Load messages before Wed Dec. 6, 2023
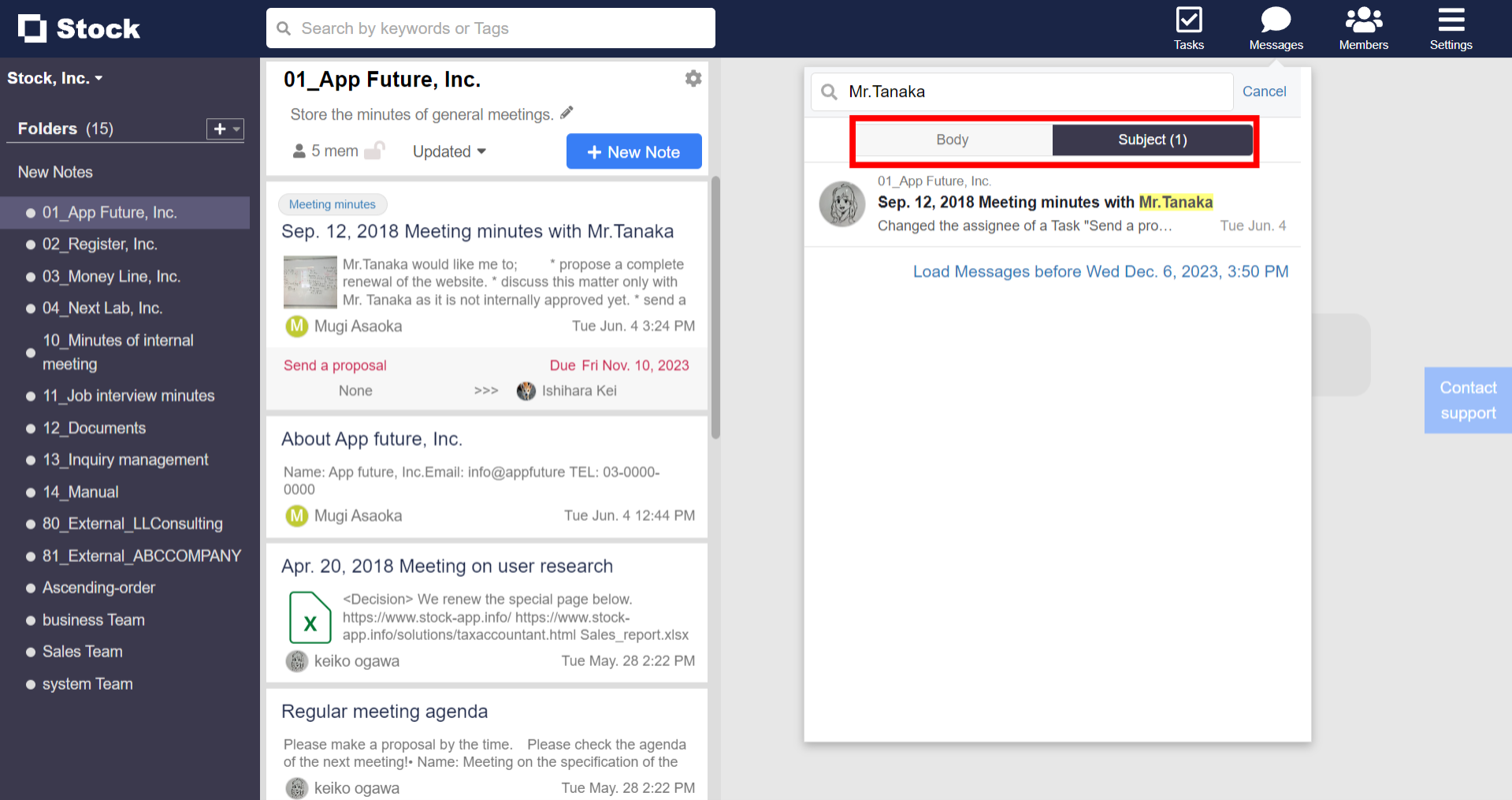This screenshot has height=800, width=1512. (1100, 270)
